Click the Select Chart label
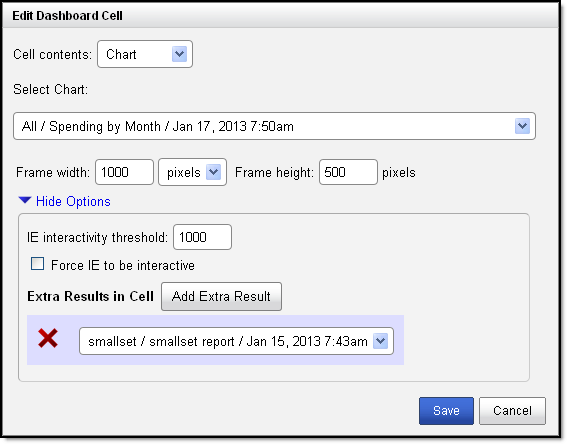 [51, 89]
